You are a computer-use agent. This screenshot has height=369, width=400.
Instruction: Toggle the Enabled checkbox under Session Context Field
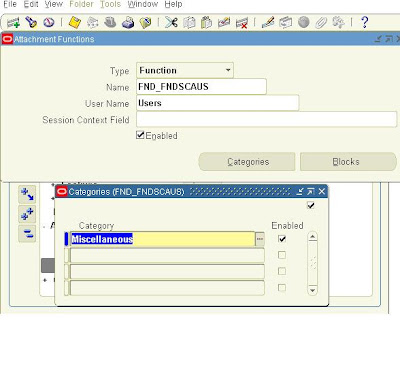point(140,135)
